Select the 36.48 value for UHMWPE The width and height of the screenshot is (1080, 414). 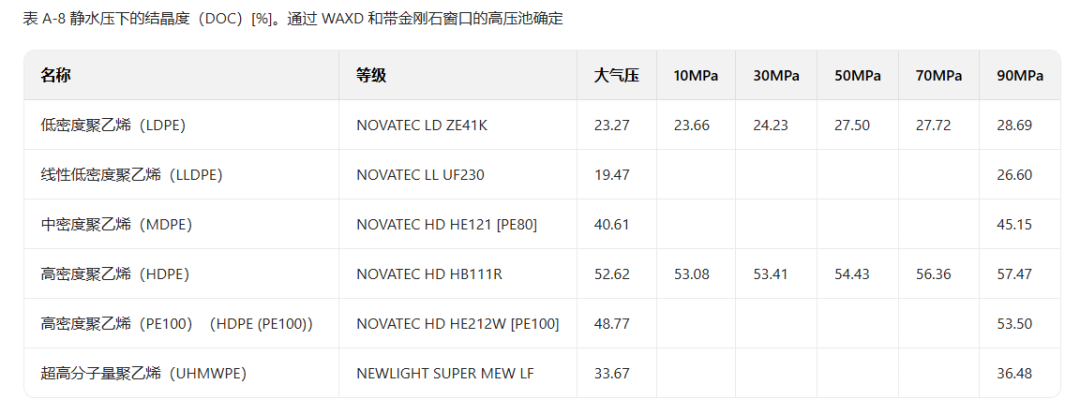1015,373
